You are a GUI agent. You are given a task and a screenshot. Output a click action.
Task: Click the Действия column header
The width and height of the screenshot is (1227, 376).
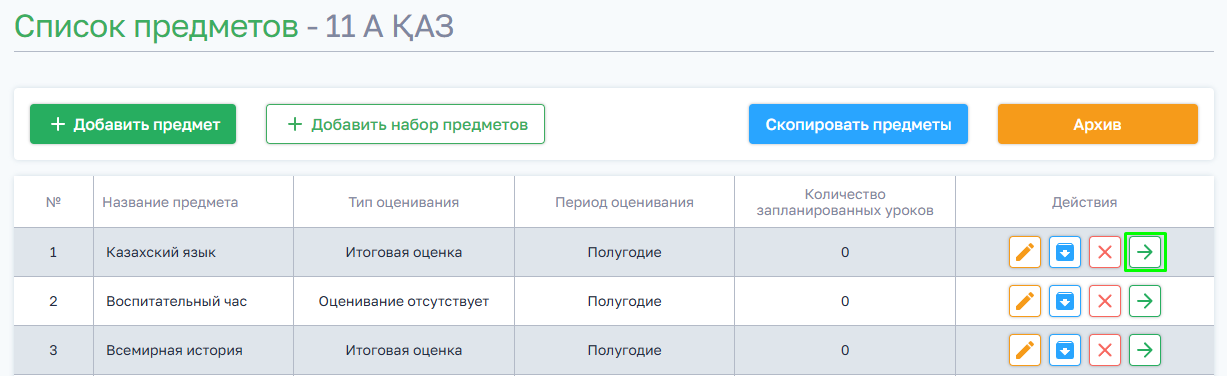pos(1085,202)
